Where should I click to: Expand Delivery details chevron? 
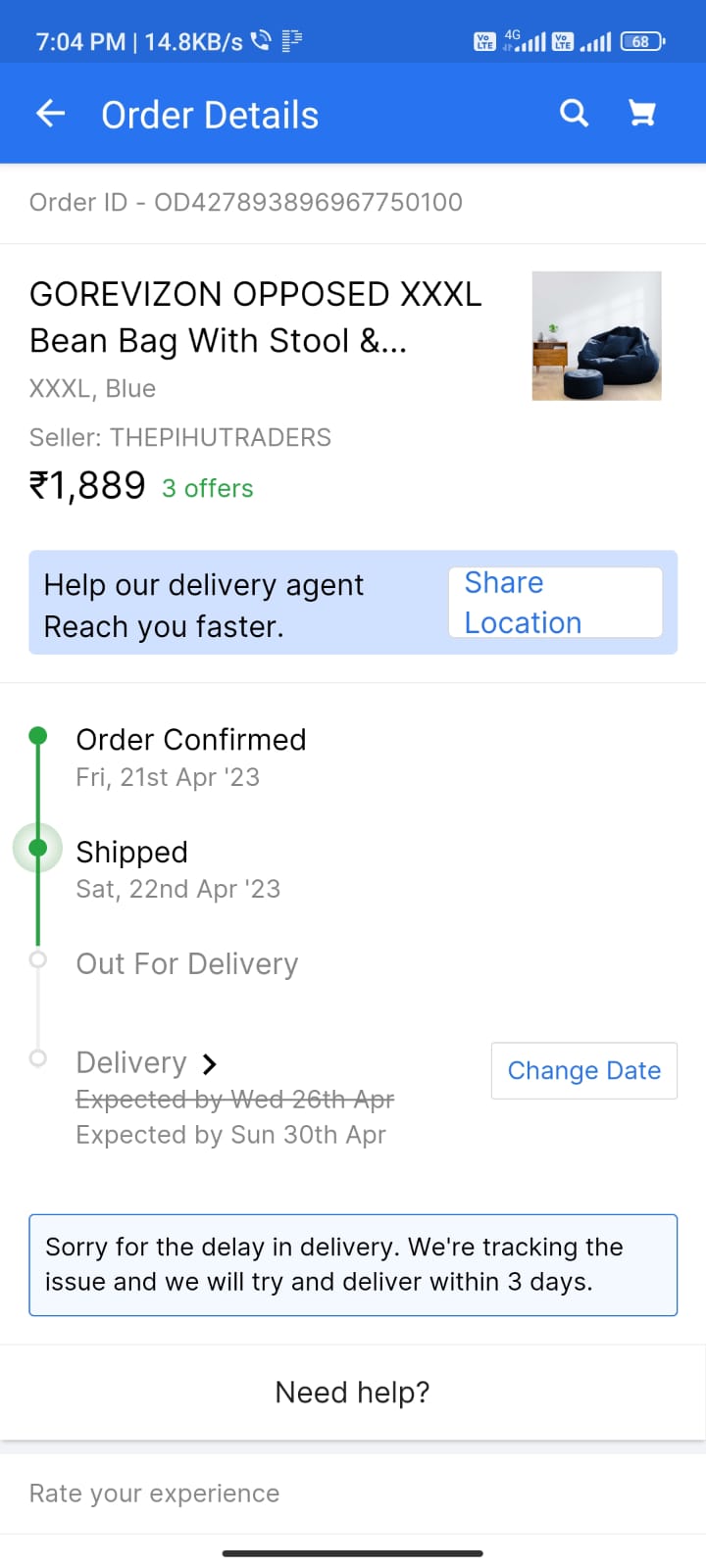point(209,1063)
